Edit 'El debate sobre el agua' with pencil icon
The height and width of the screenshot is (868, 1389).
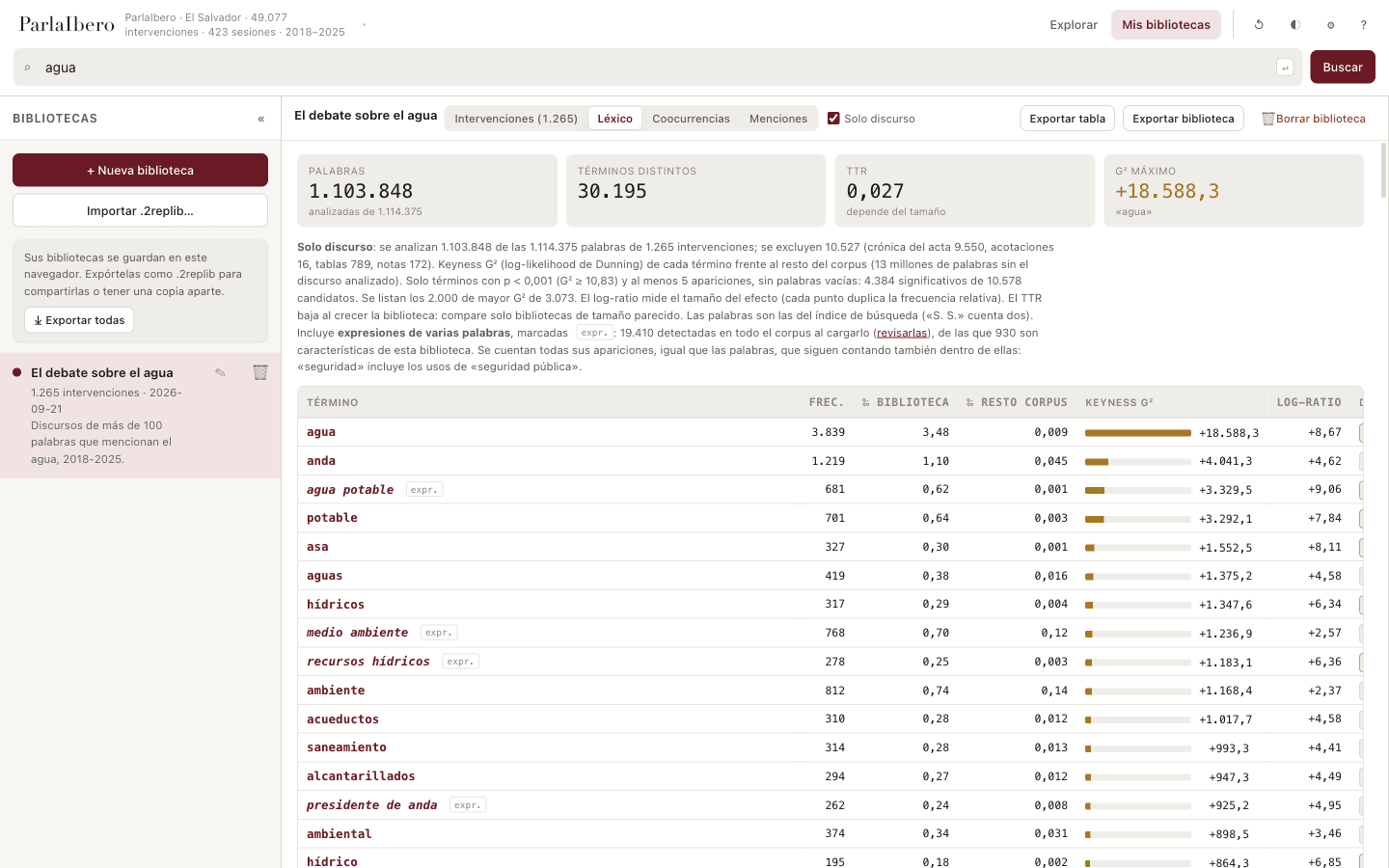(220, 372)
